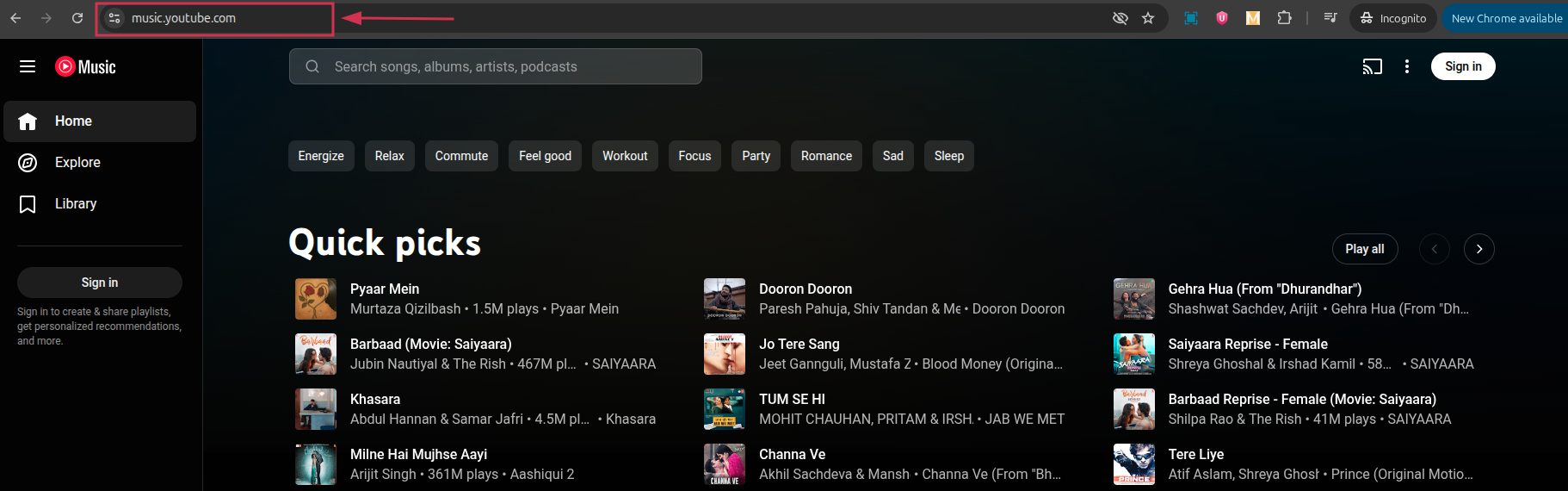Play the Barbaad (Movie: Saiyaara) thumbnail

click(316, 354)
